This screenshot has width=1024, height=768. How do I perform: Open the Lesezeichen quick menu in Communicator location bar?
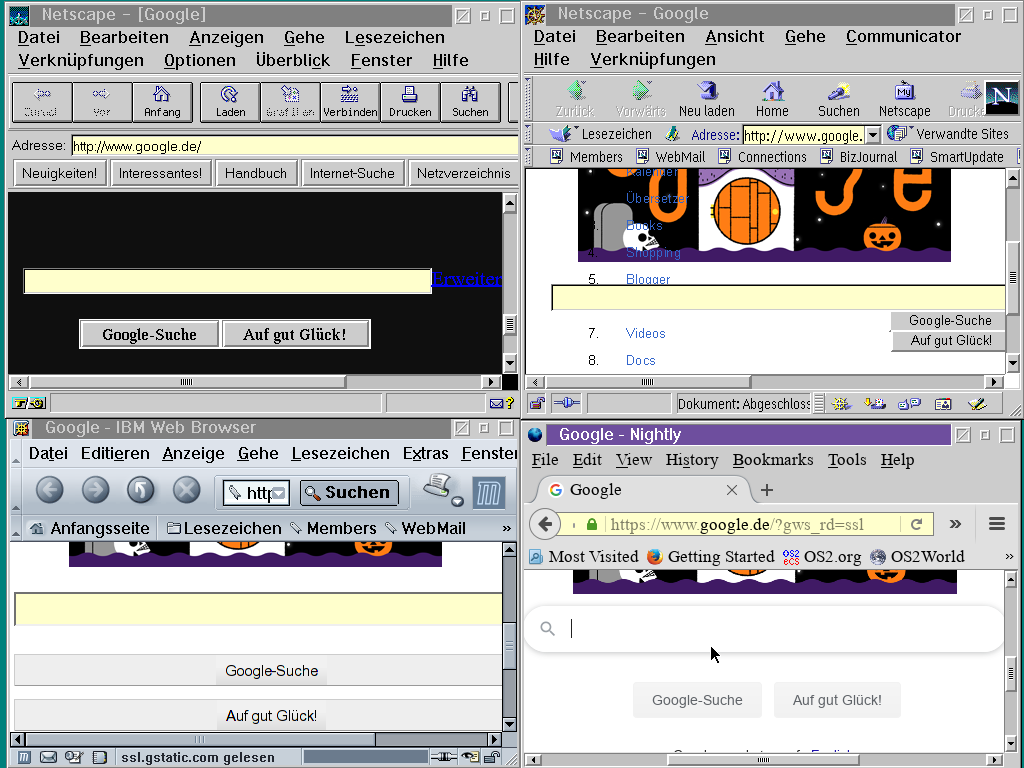(601, 134)
